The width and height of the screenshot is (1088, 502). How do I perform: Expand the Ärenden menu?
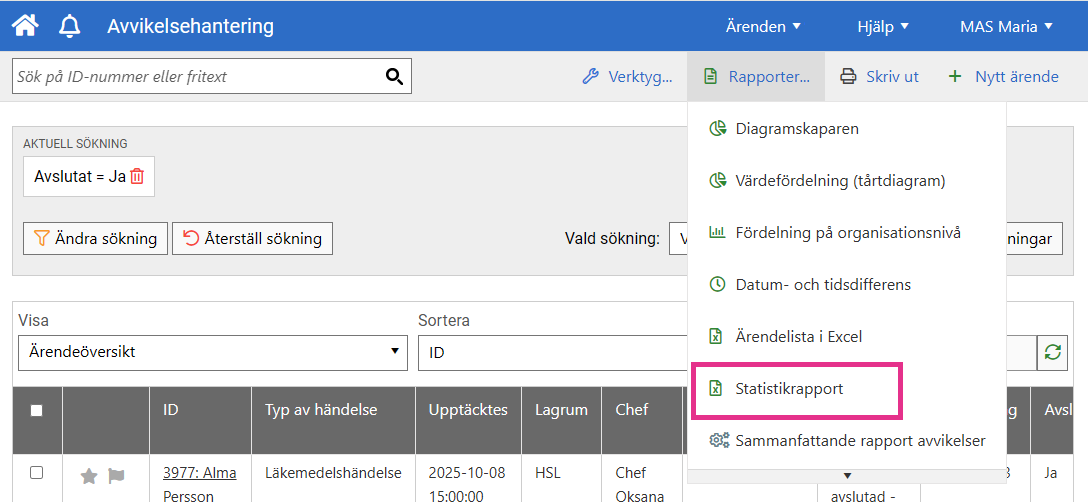763,26
